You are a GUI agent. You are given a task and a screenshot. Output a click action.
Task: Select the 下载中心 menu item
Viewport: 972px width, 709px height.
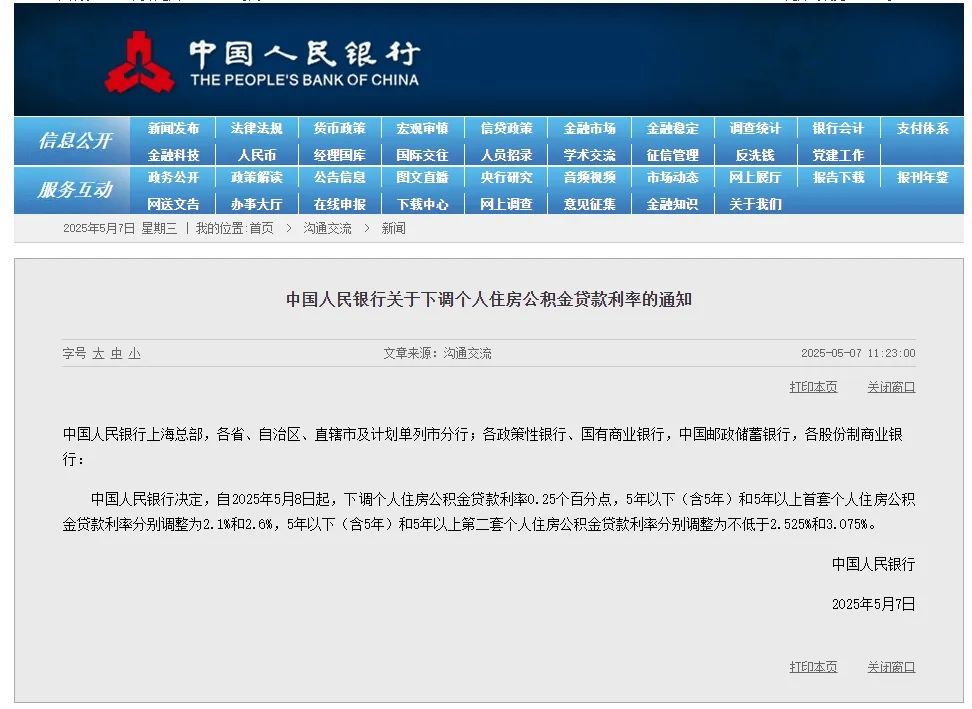click(422, 205)
